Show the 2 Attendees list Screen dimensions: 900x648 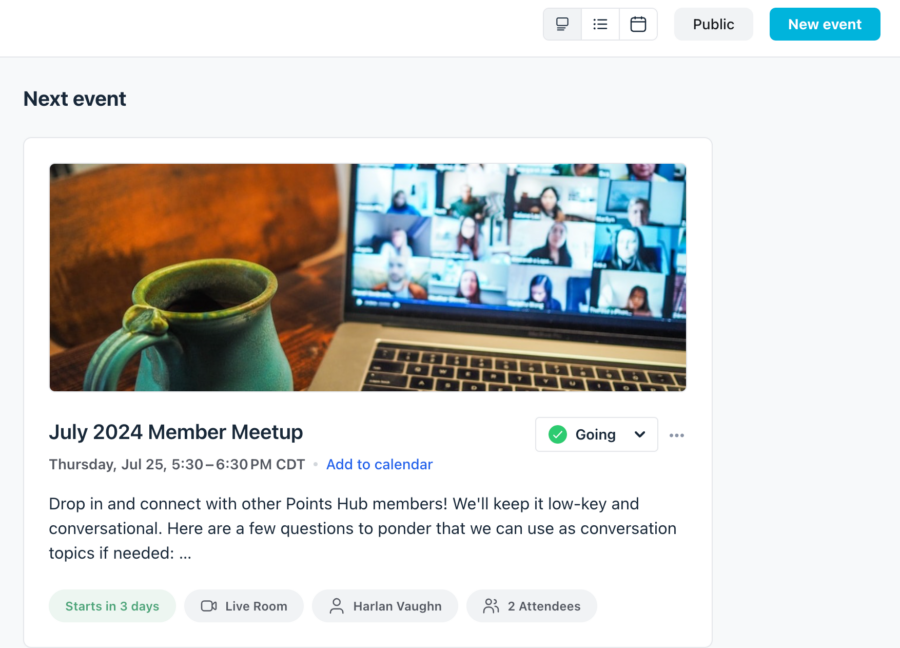532,606
